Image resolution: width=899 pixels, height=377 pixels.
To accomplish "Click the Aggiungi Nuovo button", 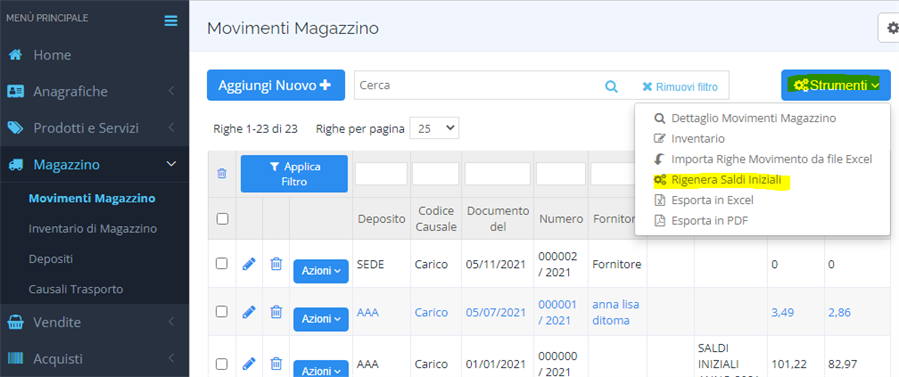I will pos(276,85).
